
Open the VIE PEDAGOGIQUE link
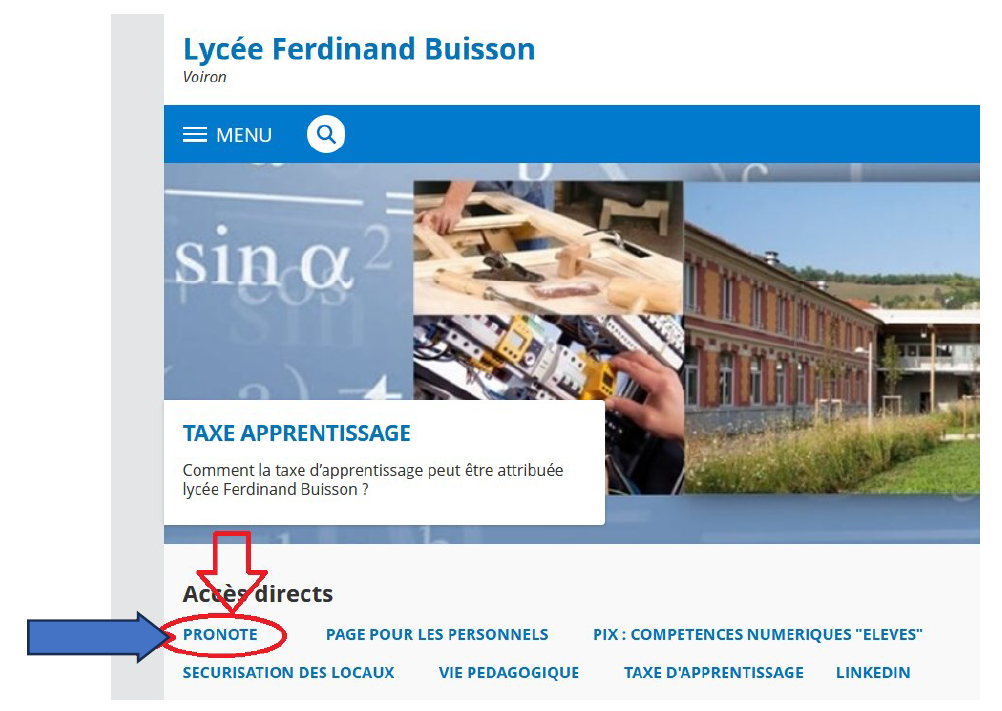tap(509, 673)
